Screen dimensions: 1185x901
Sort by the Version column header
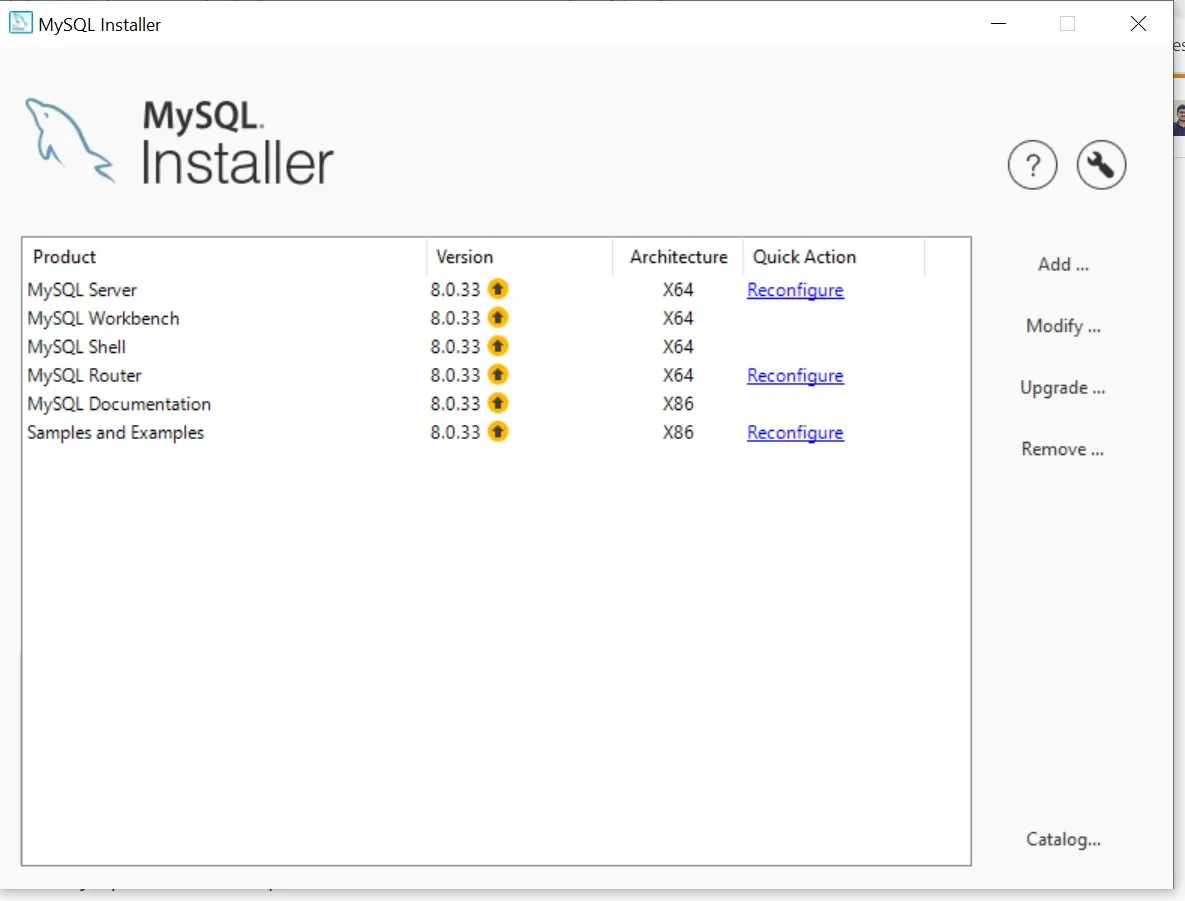(x=520, y=257)
